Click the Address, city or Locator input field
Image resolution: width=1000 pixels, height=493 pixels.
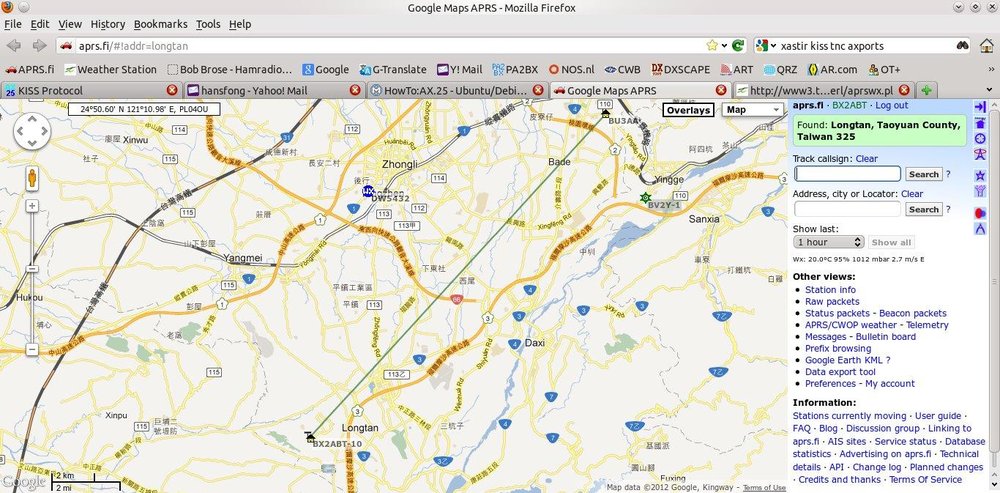point(847,209)
